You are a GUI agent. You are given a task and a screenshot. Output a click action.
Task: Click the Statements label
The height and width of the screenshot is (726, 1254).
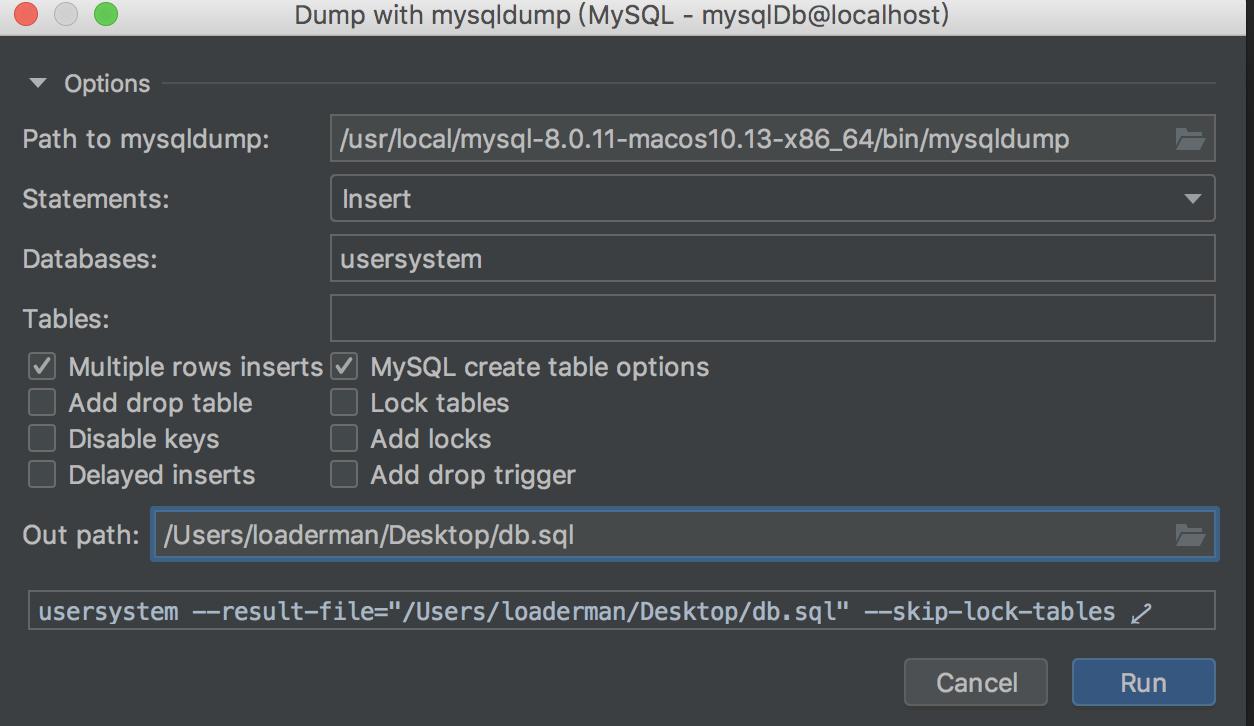point(96,199)
